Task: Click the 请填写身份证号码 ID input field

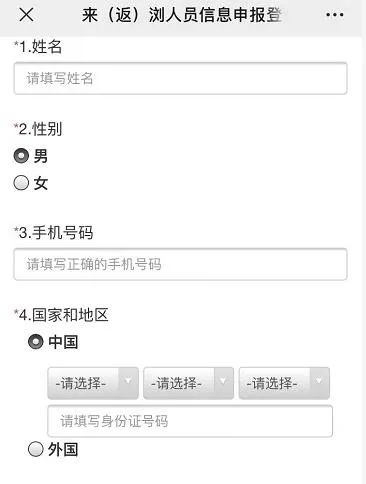Action: [190, 421]
